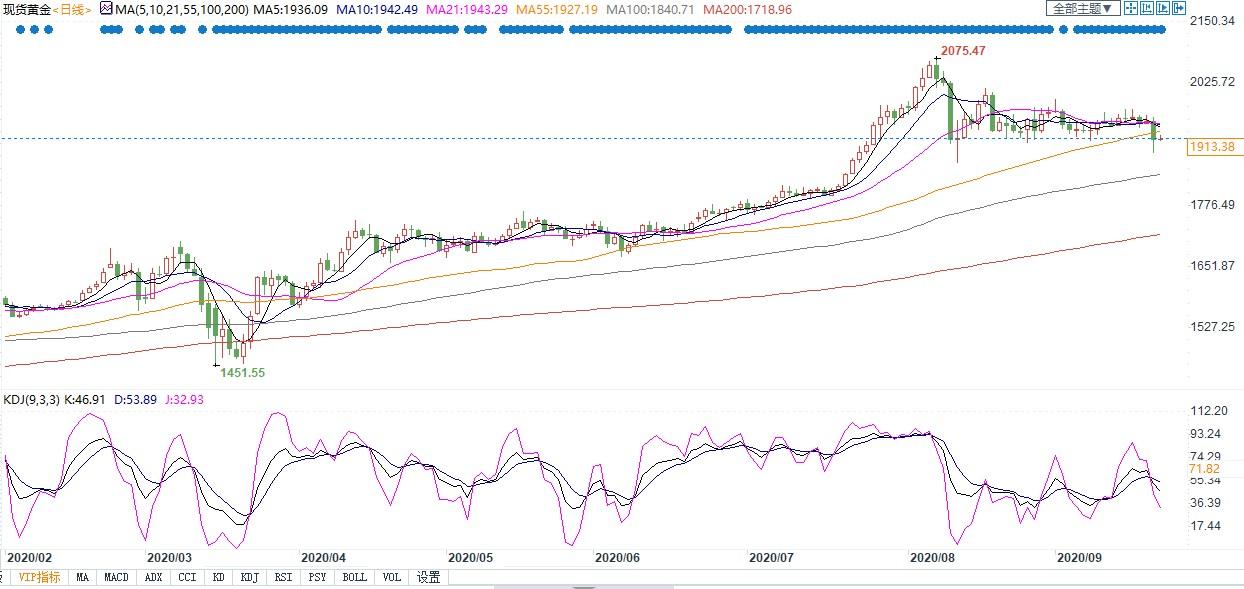Screen dimensions: 1244x589
Task: Select the CCI indicator tab
Action: [x=187, y=577]
